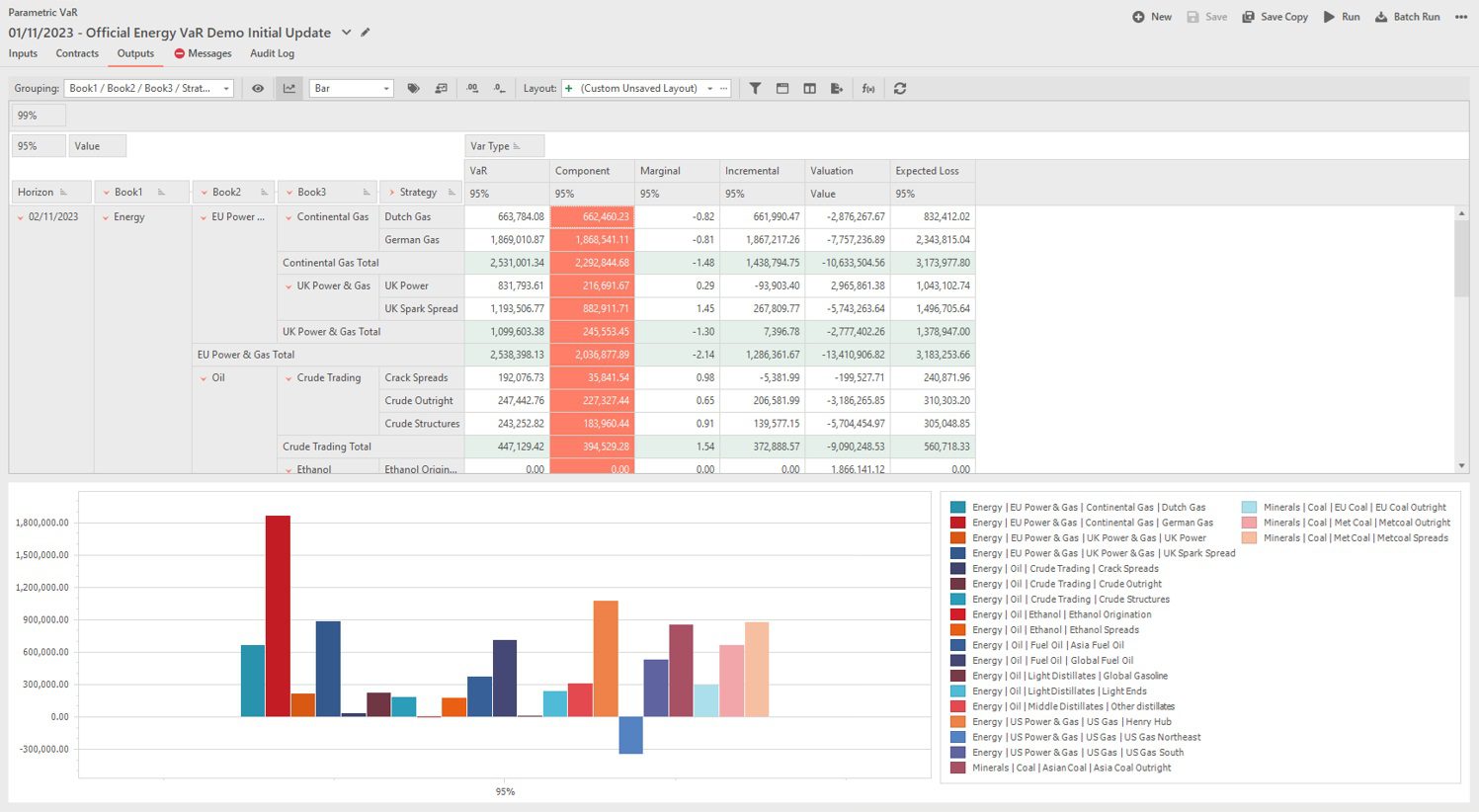Click the Layout box ellipsis button
1479x812 pixels.
(x=724, y=88)
